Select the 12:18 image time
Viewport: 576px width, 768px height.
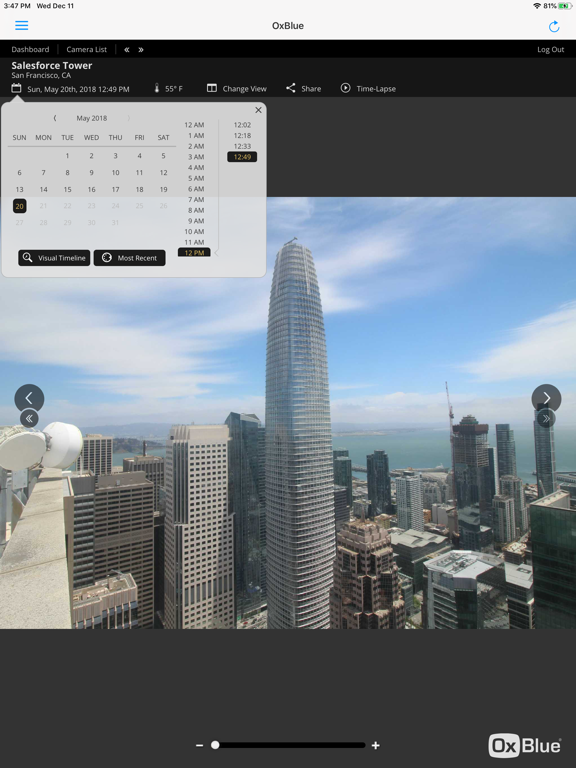(242, 136)
